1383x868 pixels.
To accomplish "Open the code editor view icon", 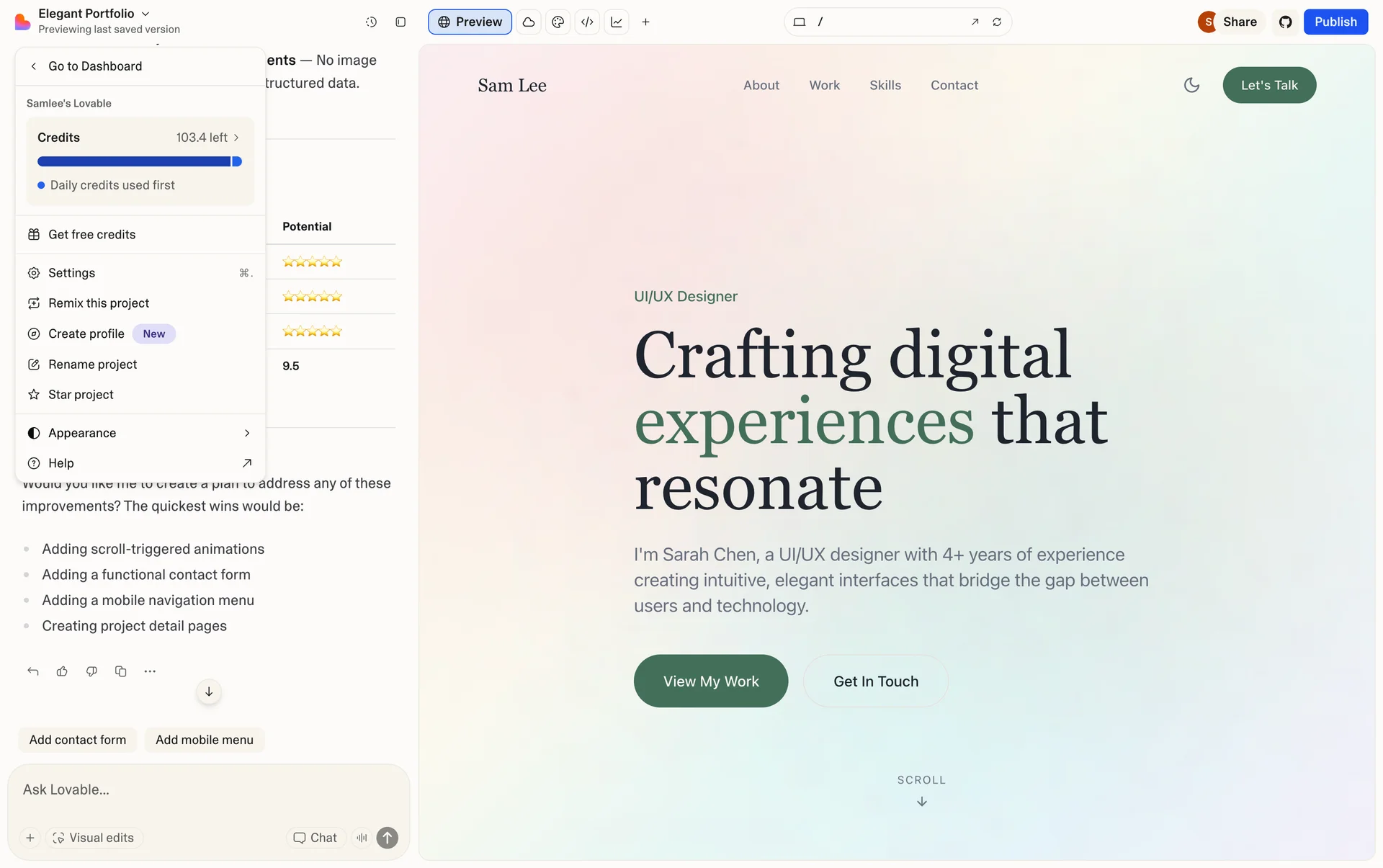I will click(587, 22).
